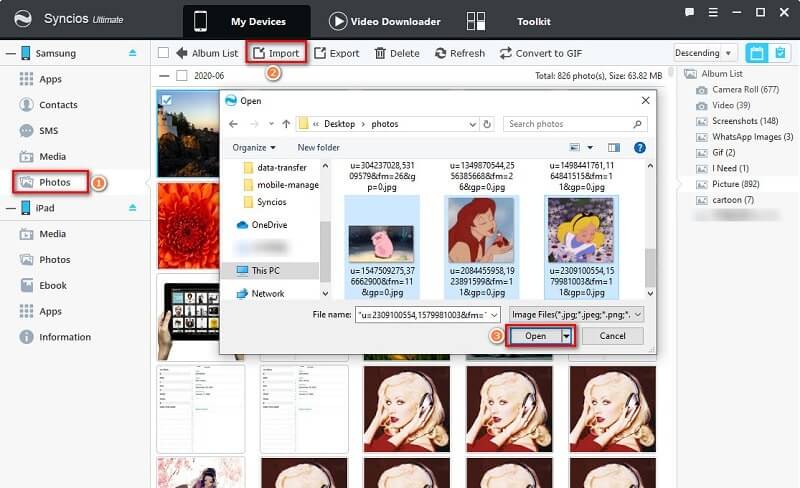Expand the address path dropdown

[x=472, y=124]
